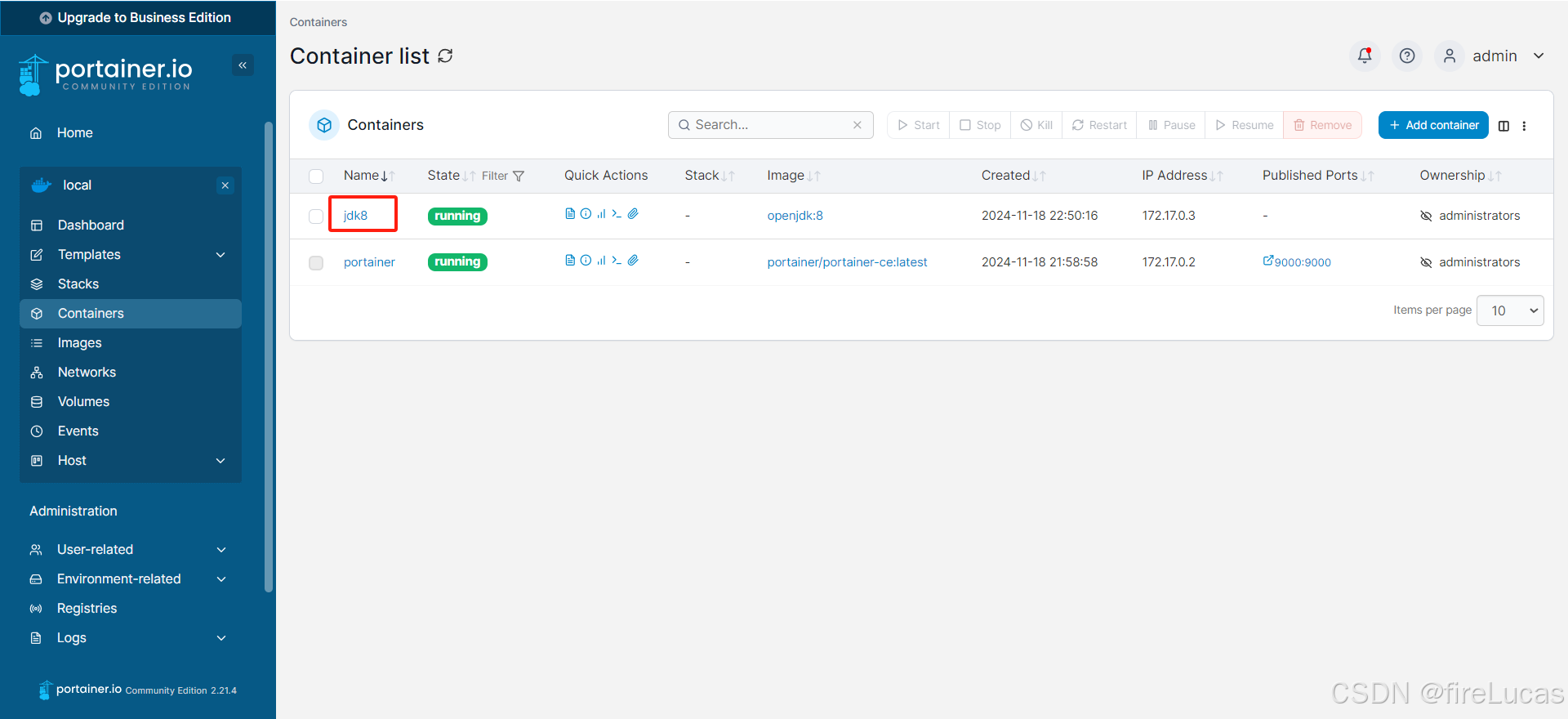Select all containers with the header checkbox
Screen dimensions: 1568x719
coord(316,176)
